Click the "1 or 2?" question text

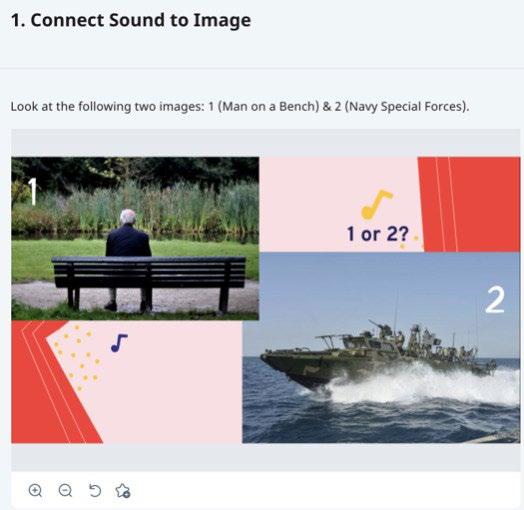point(377,234)
